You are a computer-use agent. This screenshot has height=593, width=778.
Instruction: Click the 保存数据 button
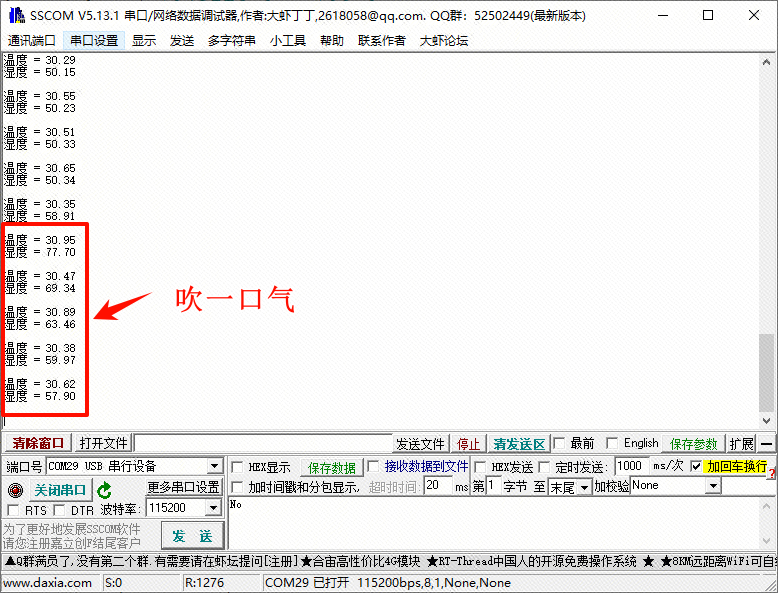point(331,467)
